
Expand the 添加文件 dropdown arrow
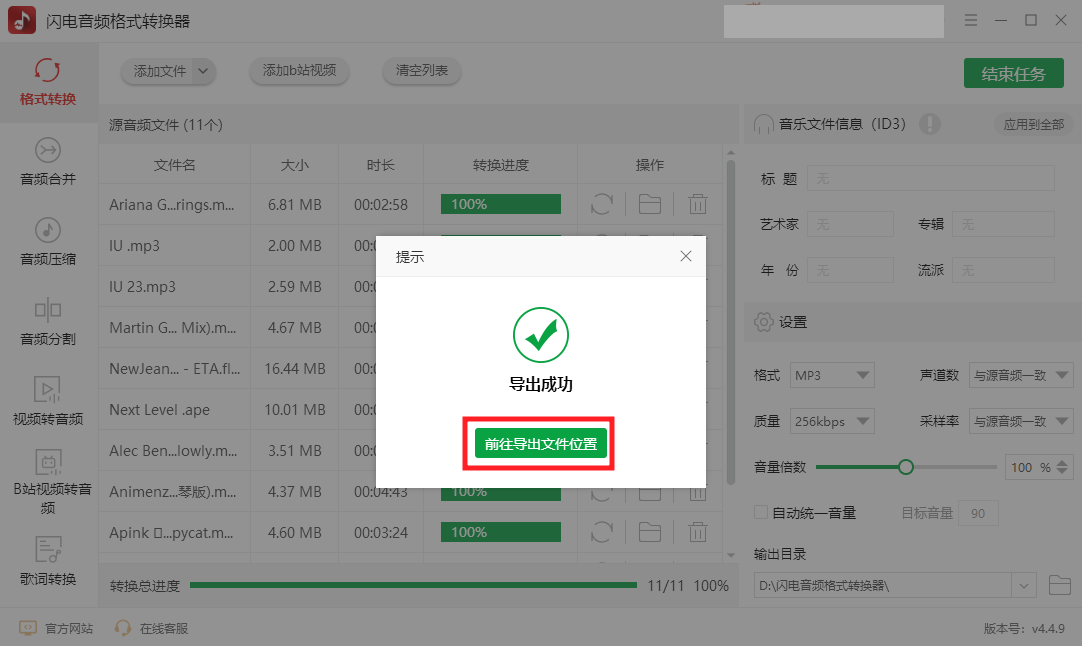tap(203, 71)
